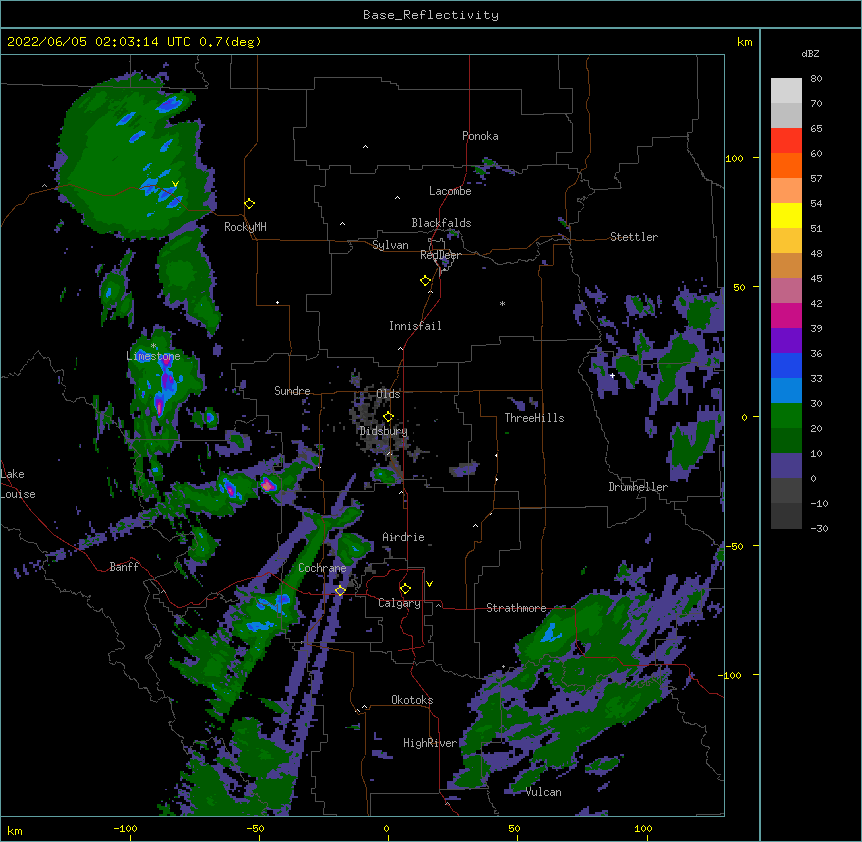Pick the dark orange 57-60 dBZ swatch

coord(786,165)
